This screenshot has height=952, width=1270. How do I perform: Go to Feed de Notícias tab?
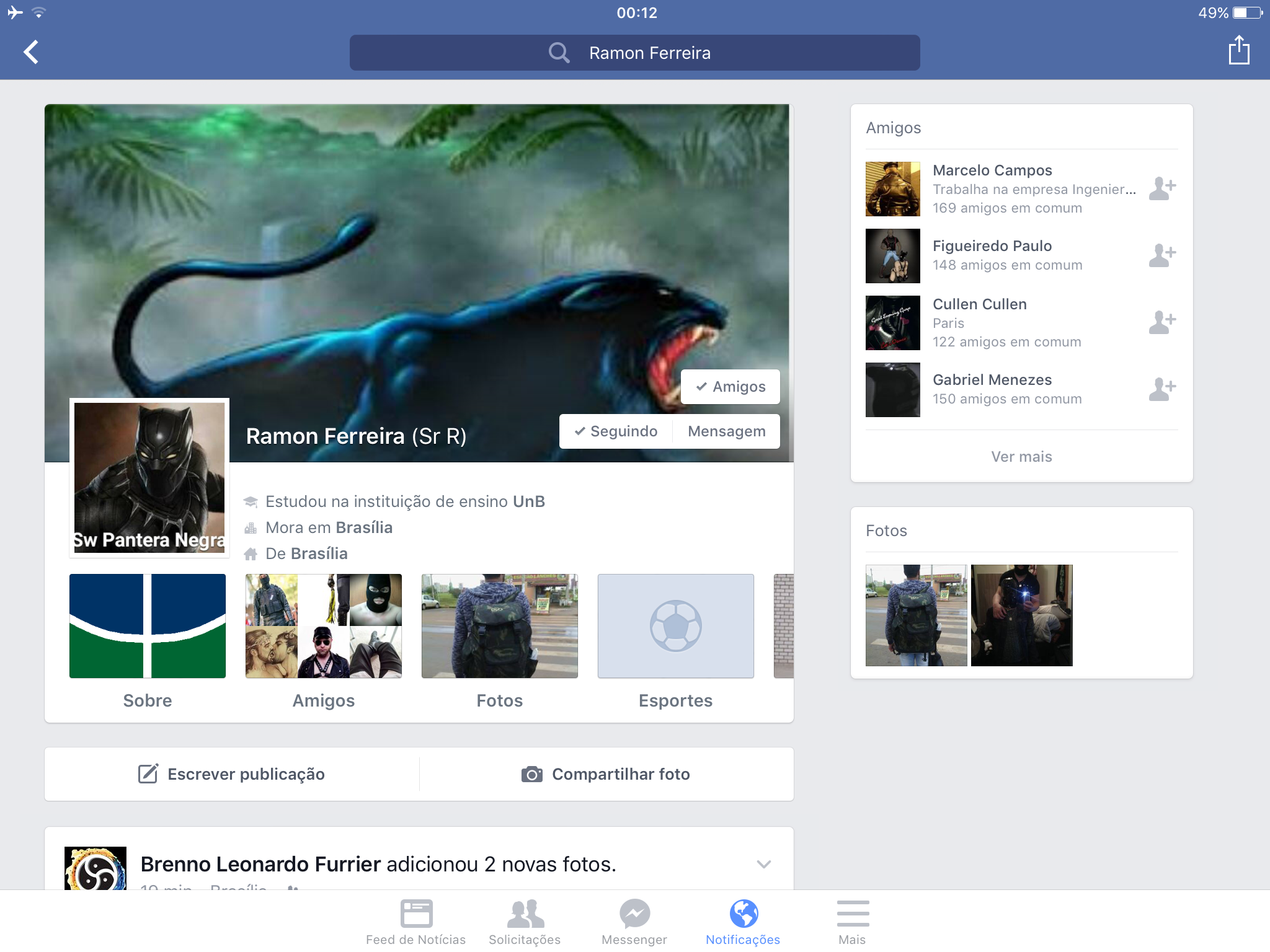[416, 922]
